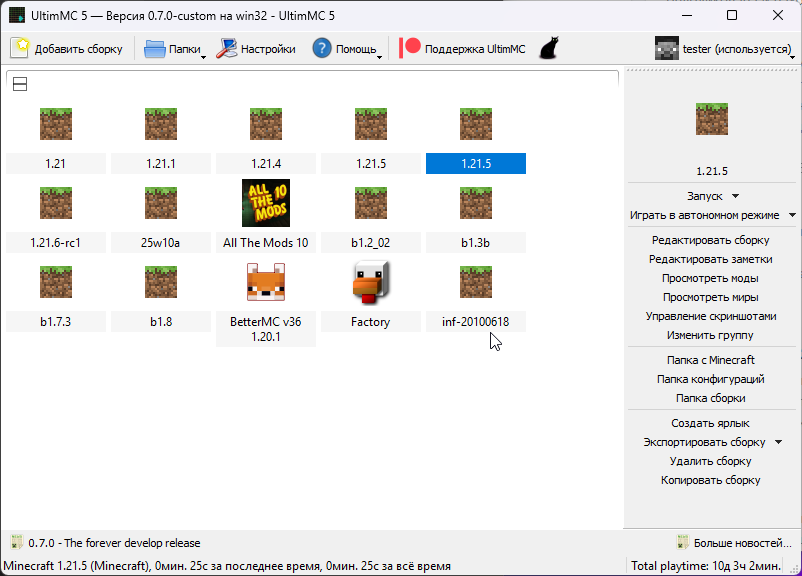Click the Add Instance star icon
The image size is (802, 576).
coord(20,49)
